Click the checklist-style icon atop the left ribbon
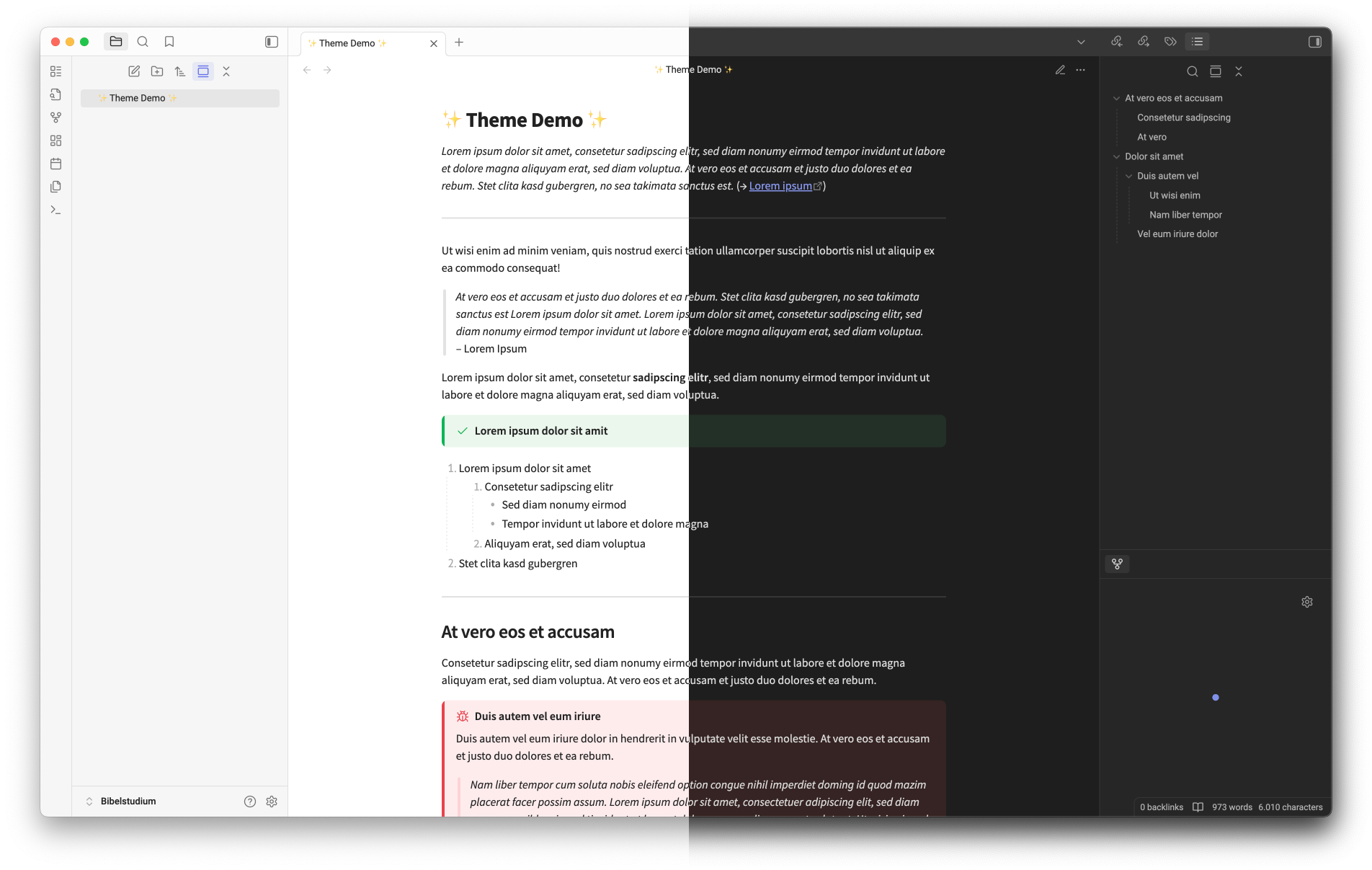This screenshot has width=1372, height=870. 56,71
